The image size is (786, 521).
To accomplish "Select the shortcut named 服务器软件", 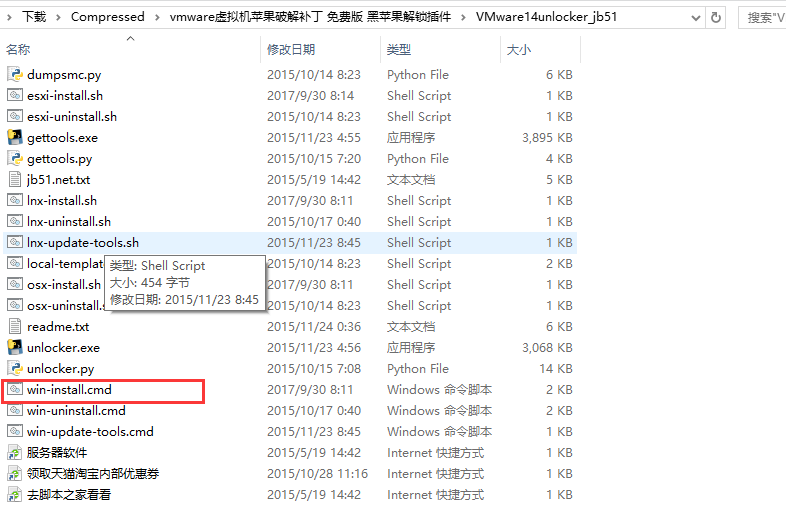I will pos(57,453).
